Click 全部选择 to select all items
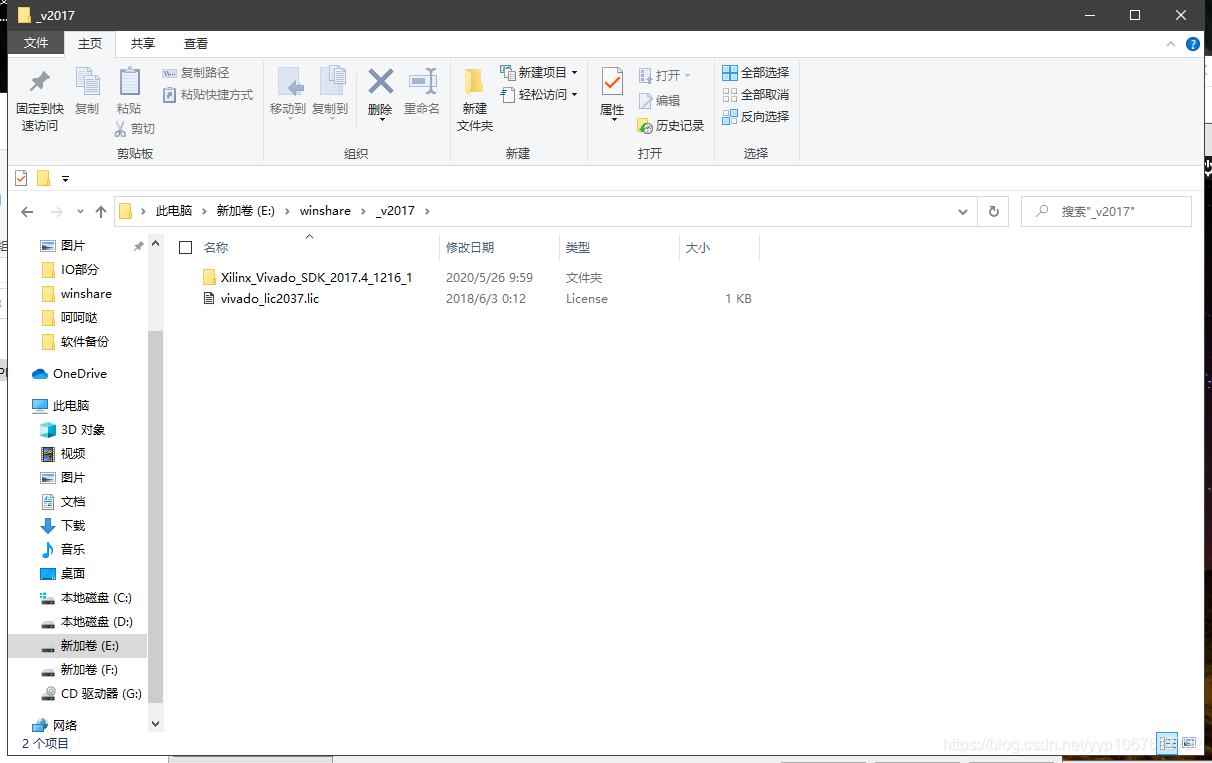Viewport: 1212px width, 763px height. pyautogui.click(x=755, y=72)
